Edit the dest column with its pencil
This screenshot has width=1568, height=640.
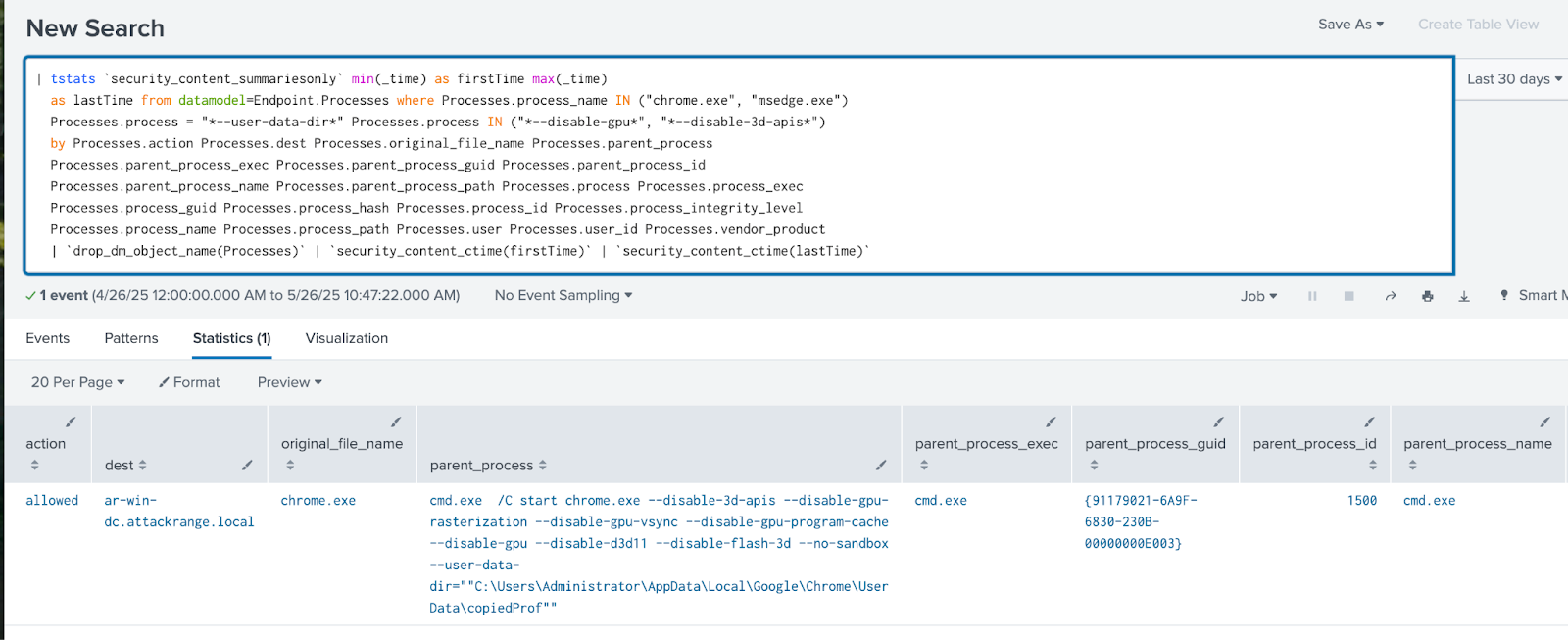[247, 466]
